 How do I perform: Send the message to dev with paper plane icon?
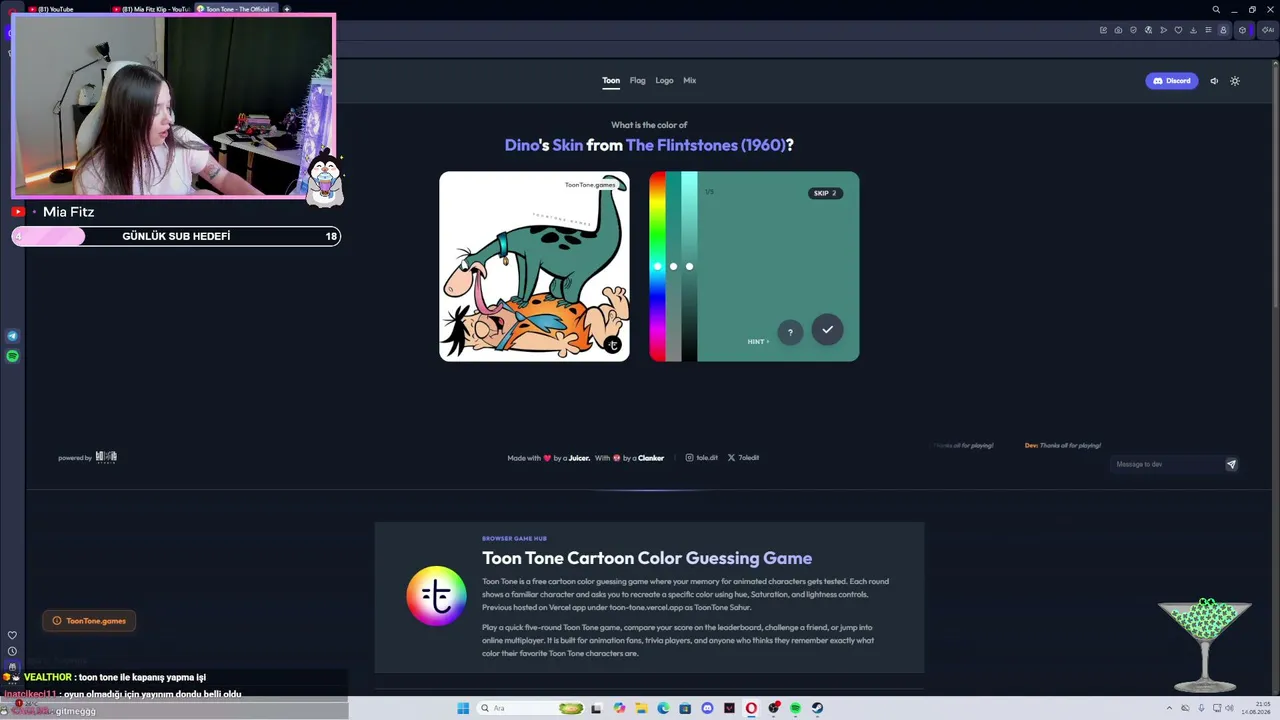pyautogui.click(x=1231, y=464)
